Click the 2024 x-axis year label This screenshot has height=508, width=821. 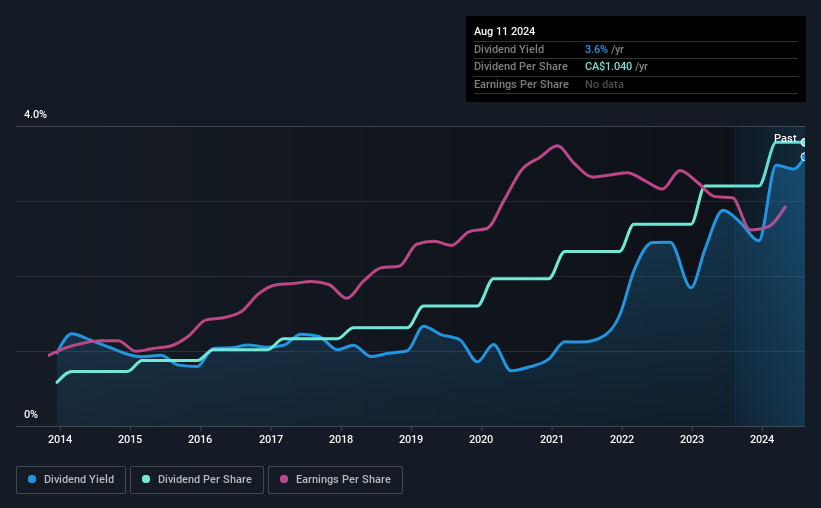point(762,439)
